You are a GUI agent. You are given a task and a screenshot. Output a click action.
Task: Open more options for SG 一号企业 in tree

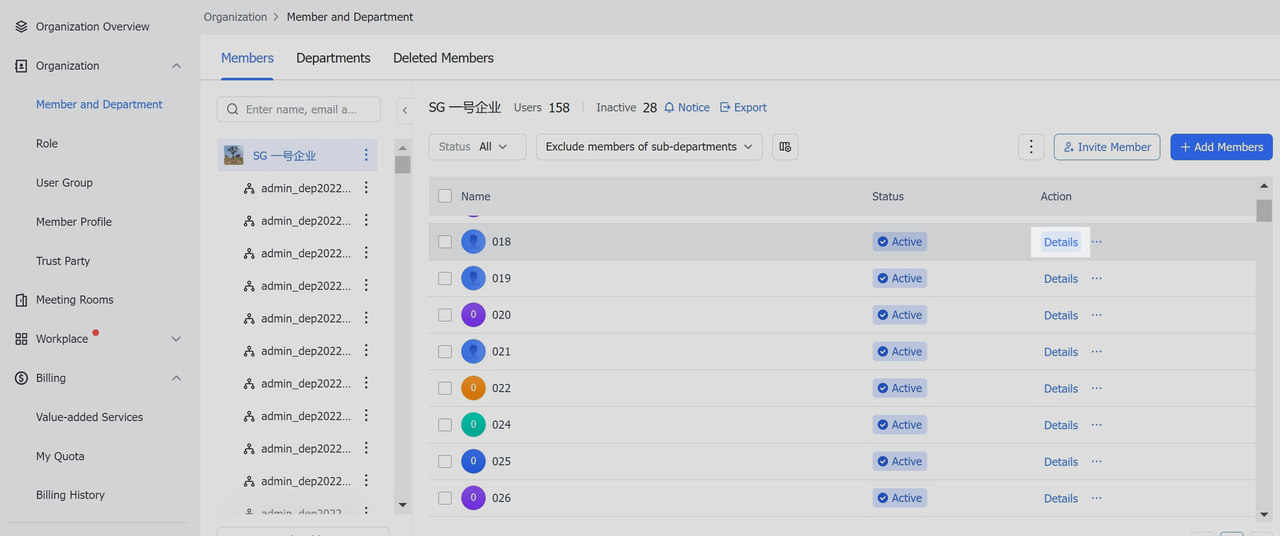[x=366, y=155]
